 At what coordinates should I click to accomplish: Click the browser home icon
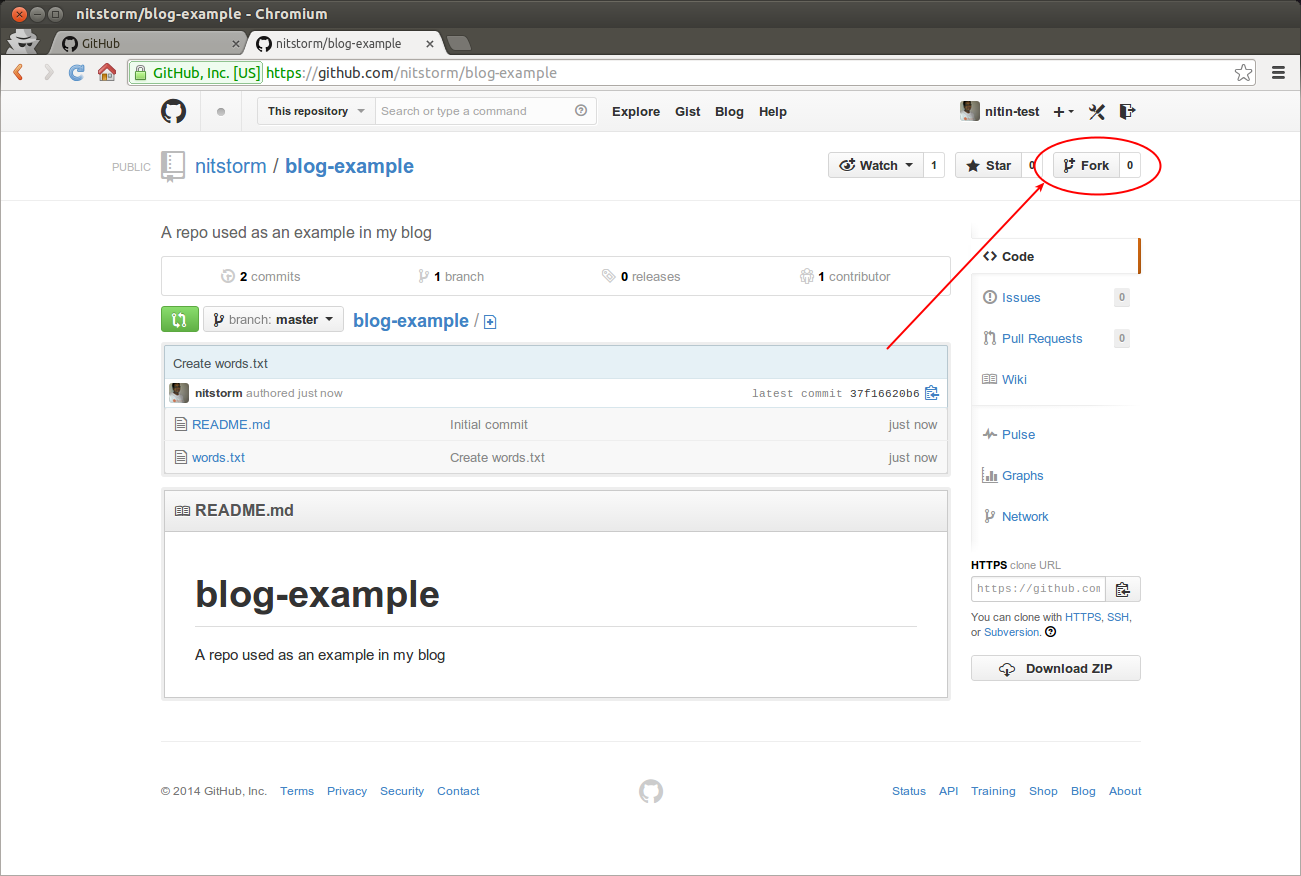tap(107, 72)
